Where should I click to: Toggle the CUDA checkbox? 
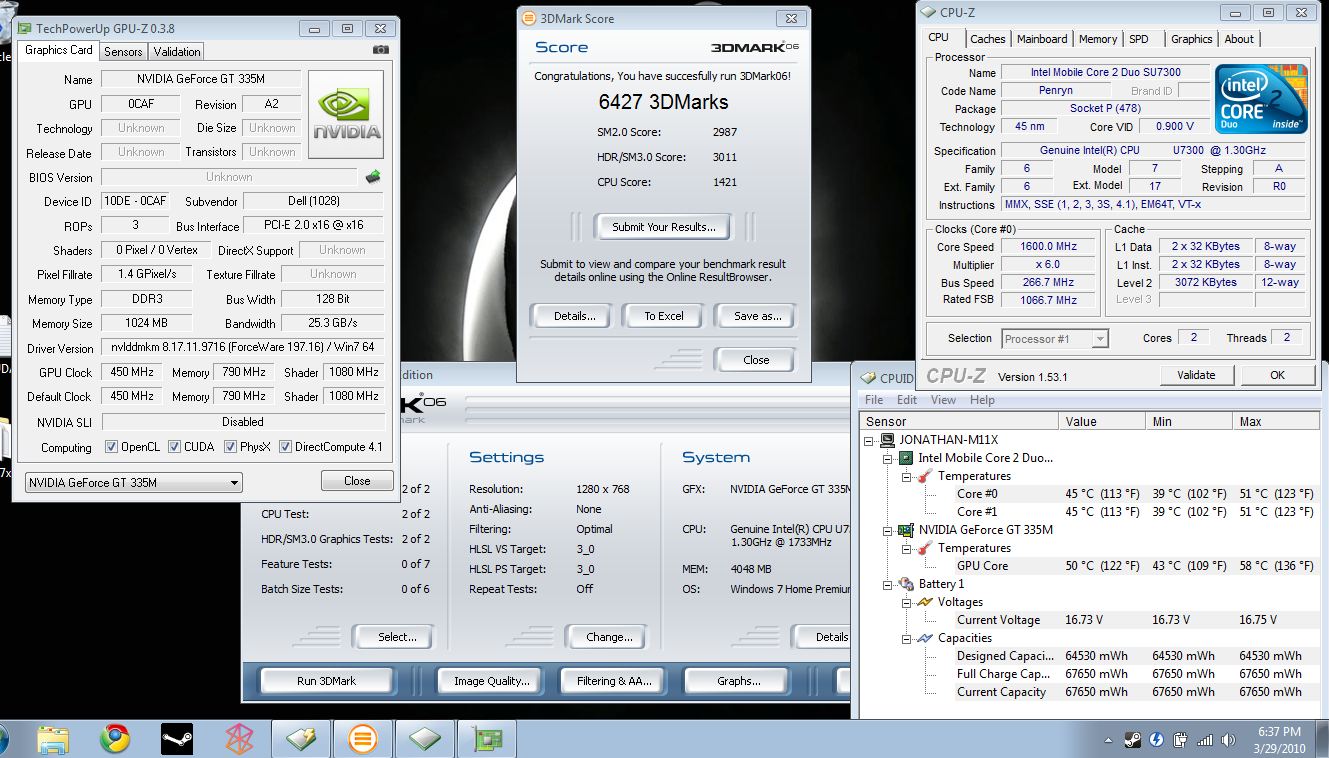tap(174, 447)
